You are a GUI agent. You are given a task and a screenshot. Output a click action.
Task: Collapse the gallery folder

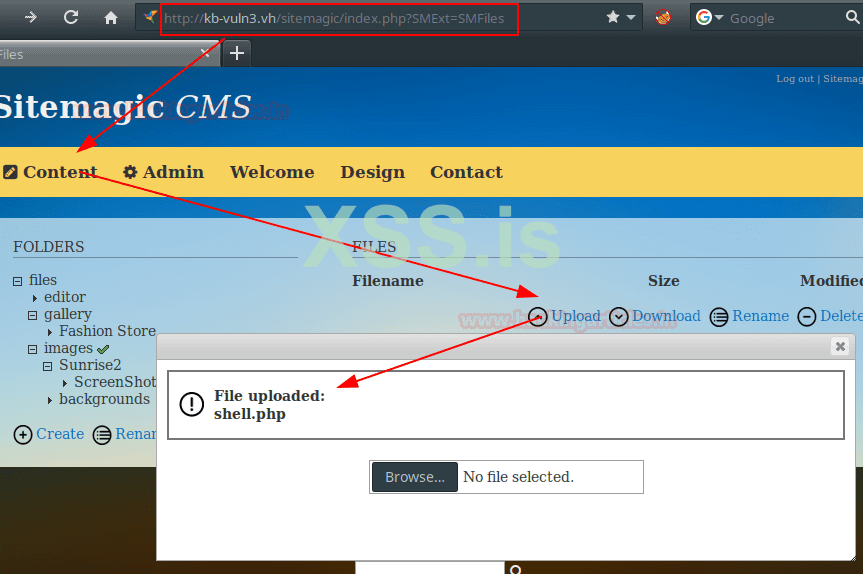(x=32, y=315)
